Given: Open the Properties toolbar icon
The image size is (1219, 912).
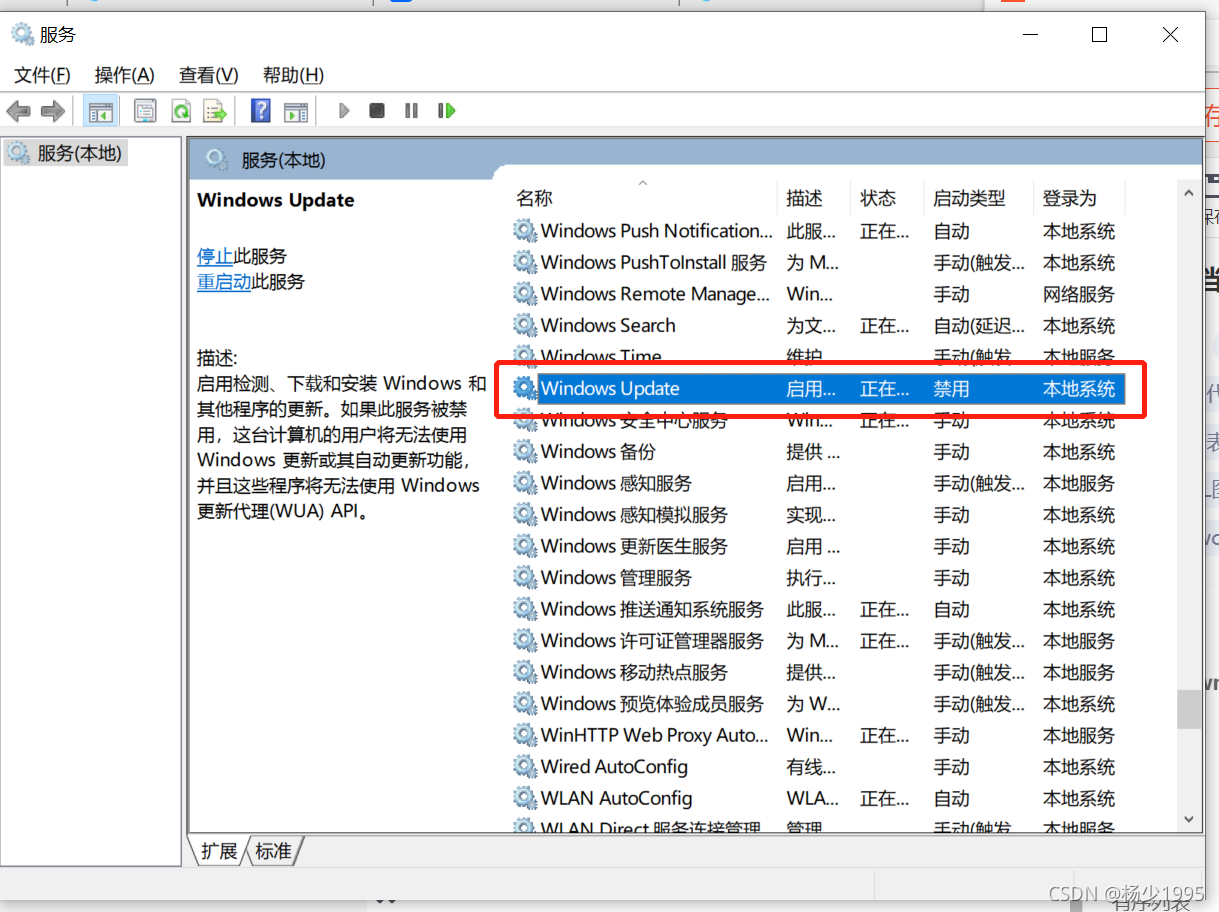Looking at the screenshot, I should click(x=145, y=111).
